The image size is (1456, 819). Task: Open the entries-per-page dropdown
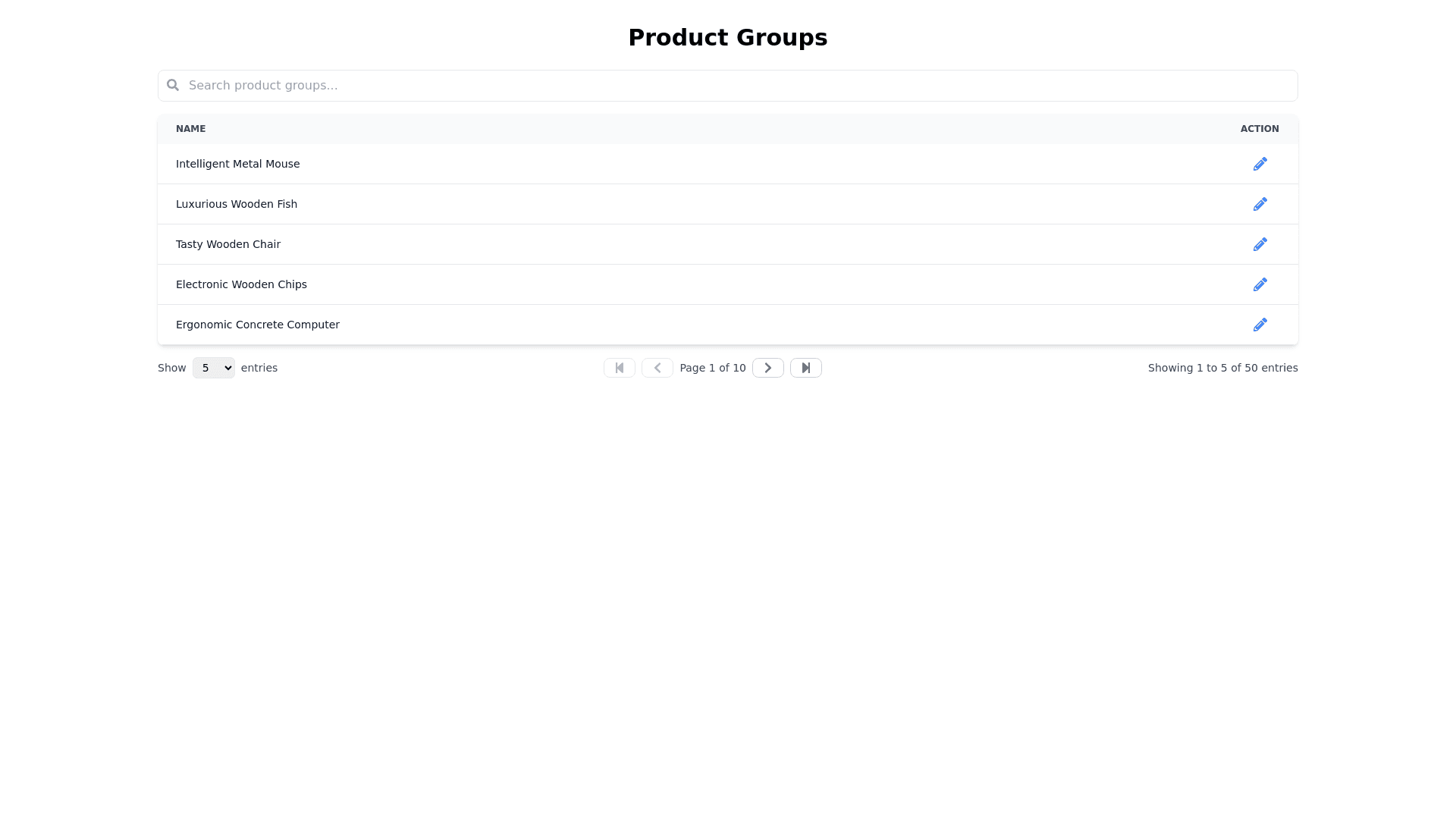(213, 368)
